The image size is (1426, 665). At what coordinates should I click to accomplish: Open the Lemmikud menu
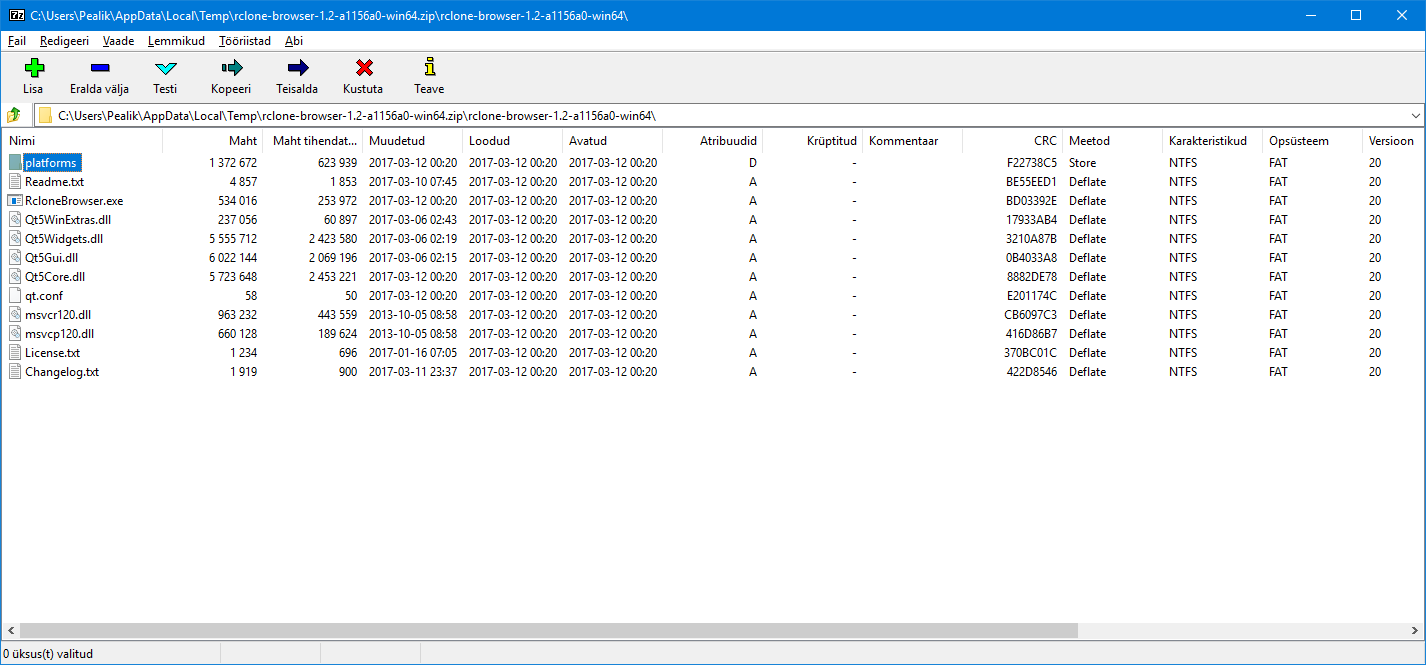[176, 41]
